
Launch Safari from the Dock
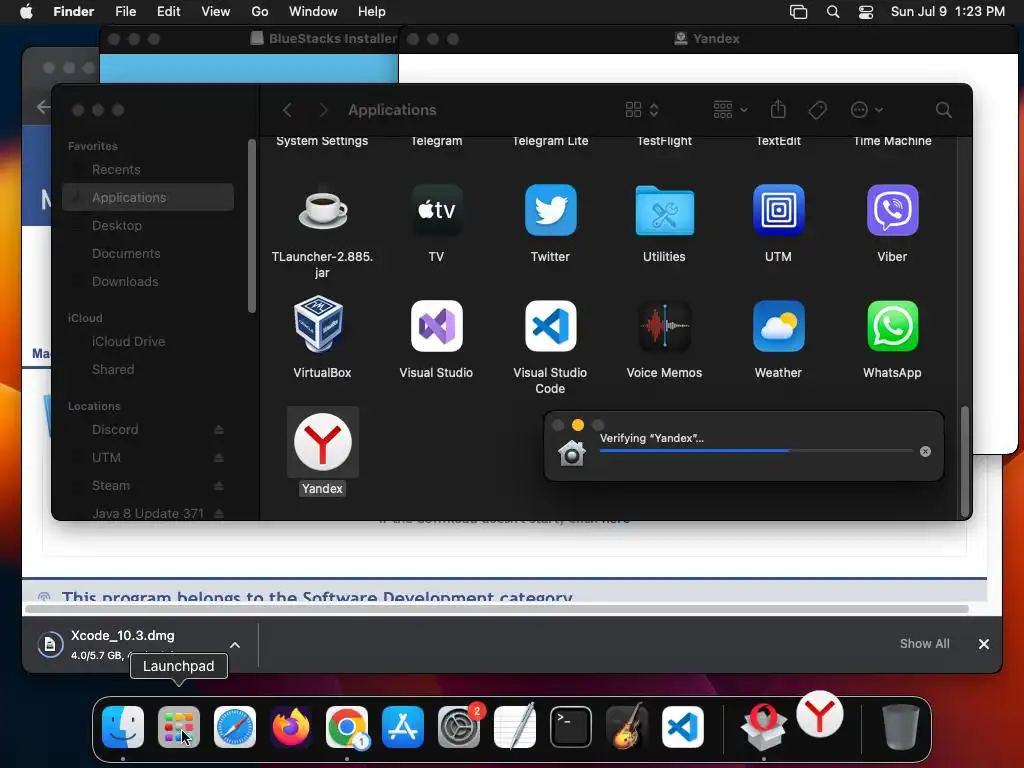(235, 727)
